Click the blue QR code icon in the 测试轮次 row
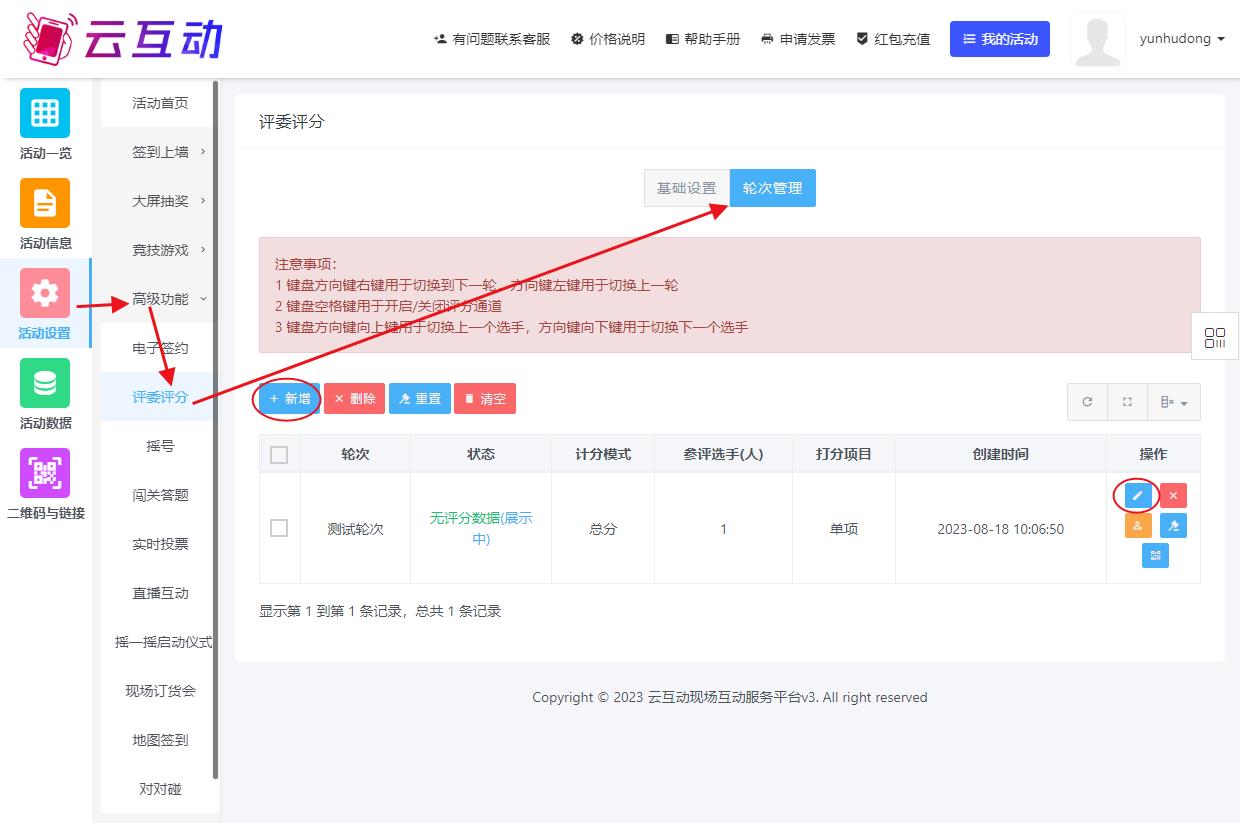This screenshot has width=1240, height=823. (x=1155, y=556)
